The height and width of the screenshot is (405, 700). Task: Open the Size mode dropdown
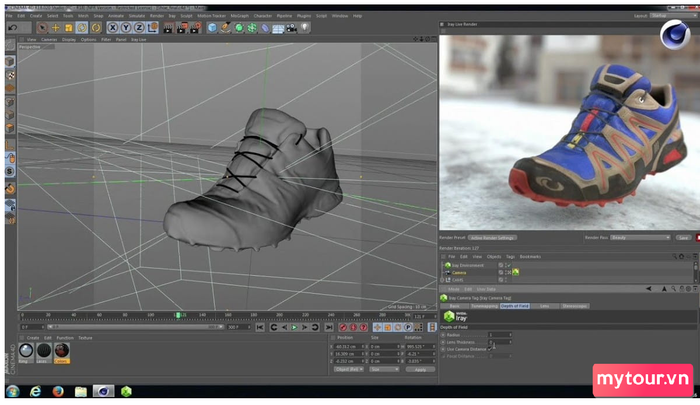384,369
